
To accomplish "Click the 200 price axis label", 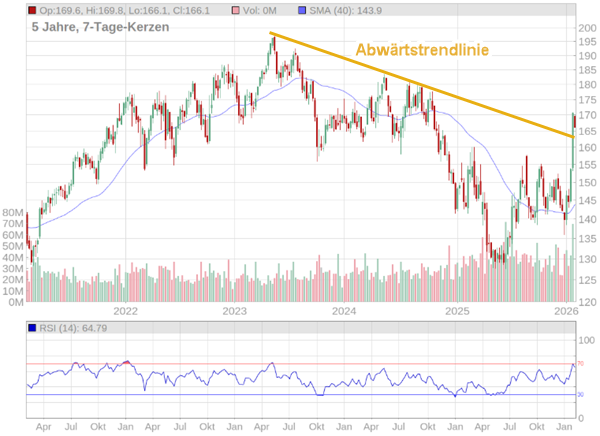I will [588, 28].
